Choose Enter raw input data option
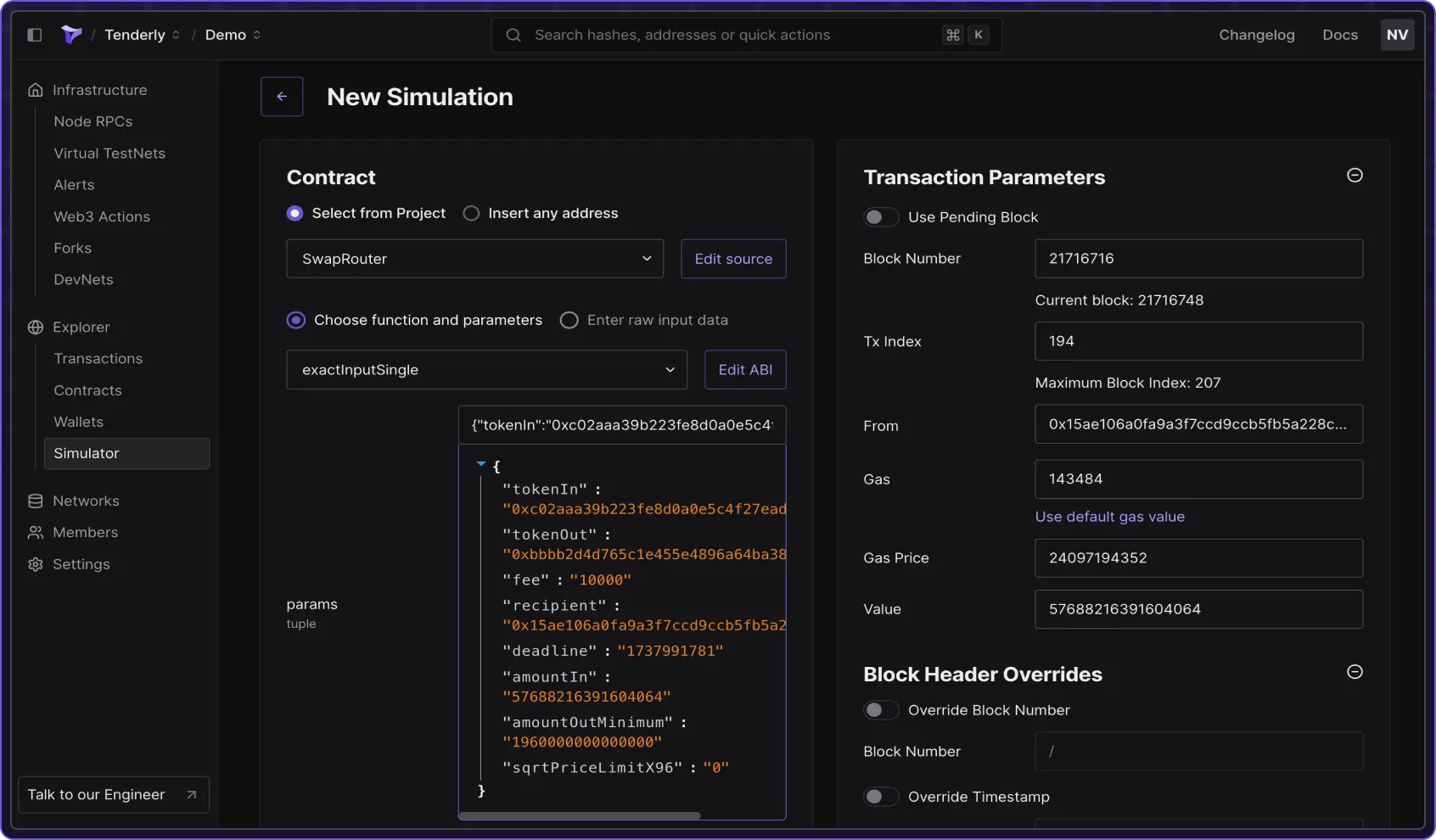The height and width of the screenshot is (840, 1436). [x=569, y=321]
